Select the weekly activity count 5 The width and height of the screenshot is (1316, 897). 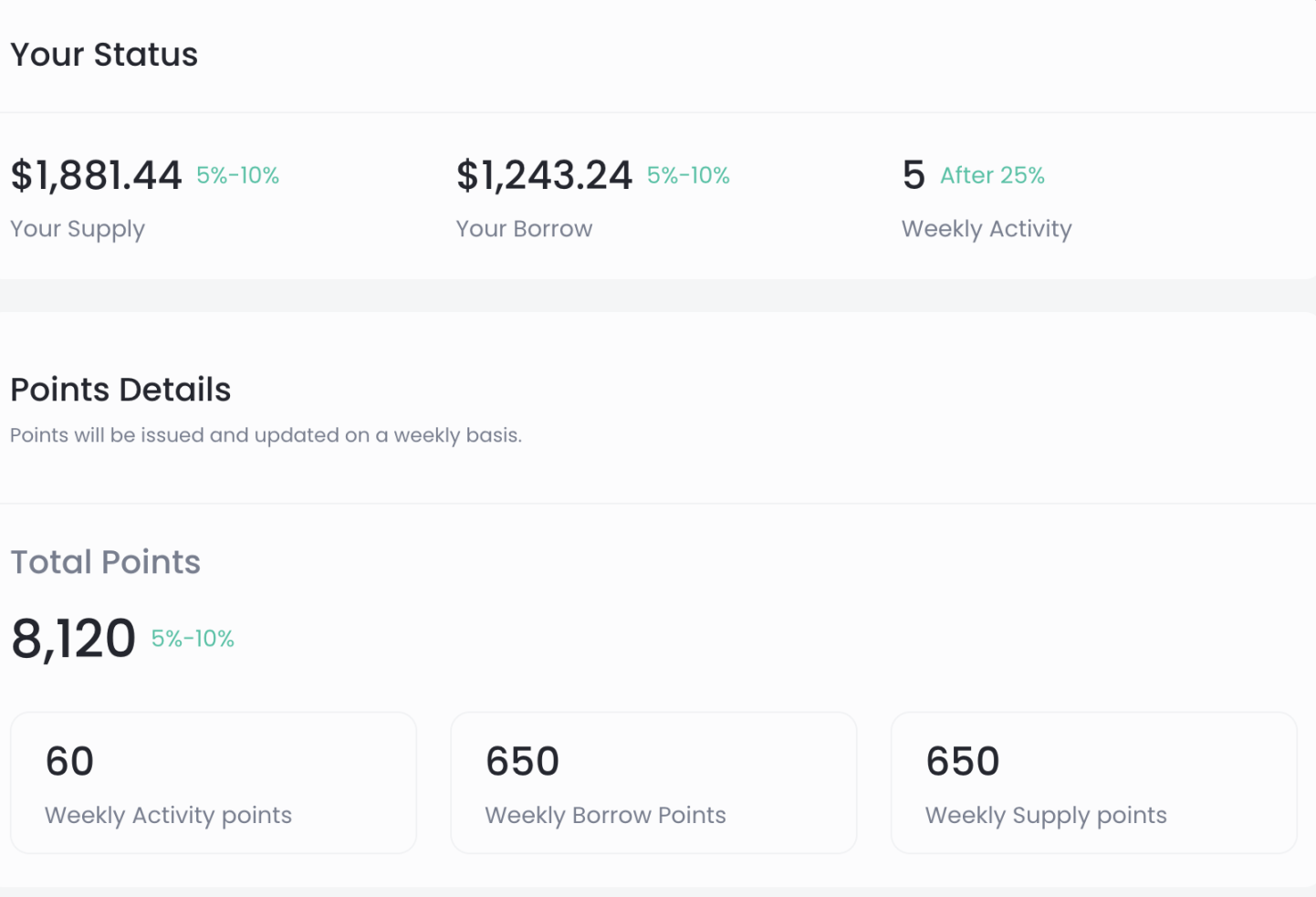914,175
